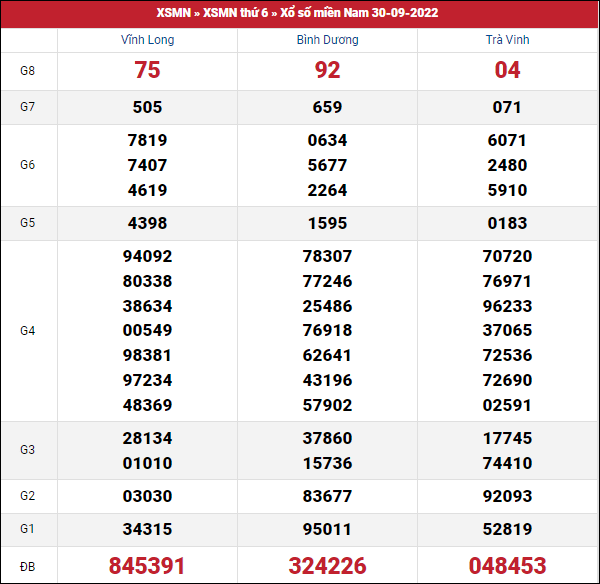Click the G8 row label

pyautogui.click(x=28, y=71)
